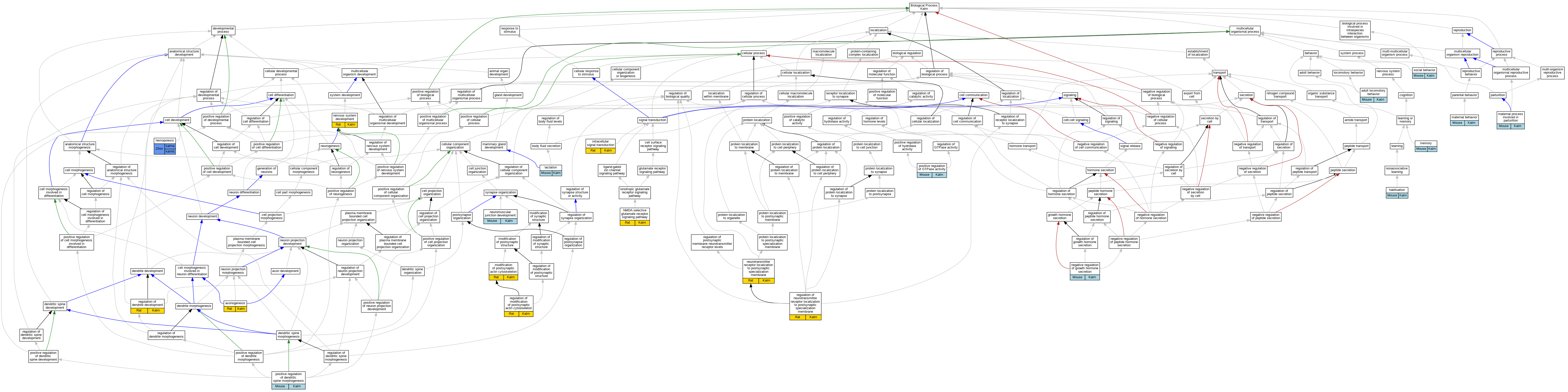This screenshot has height=392, width=1568.
Task: Select the "cell junction organization" node
Action: tap(477, 170)
